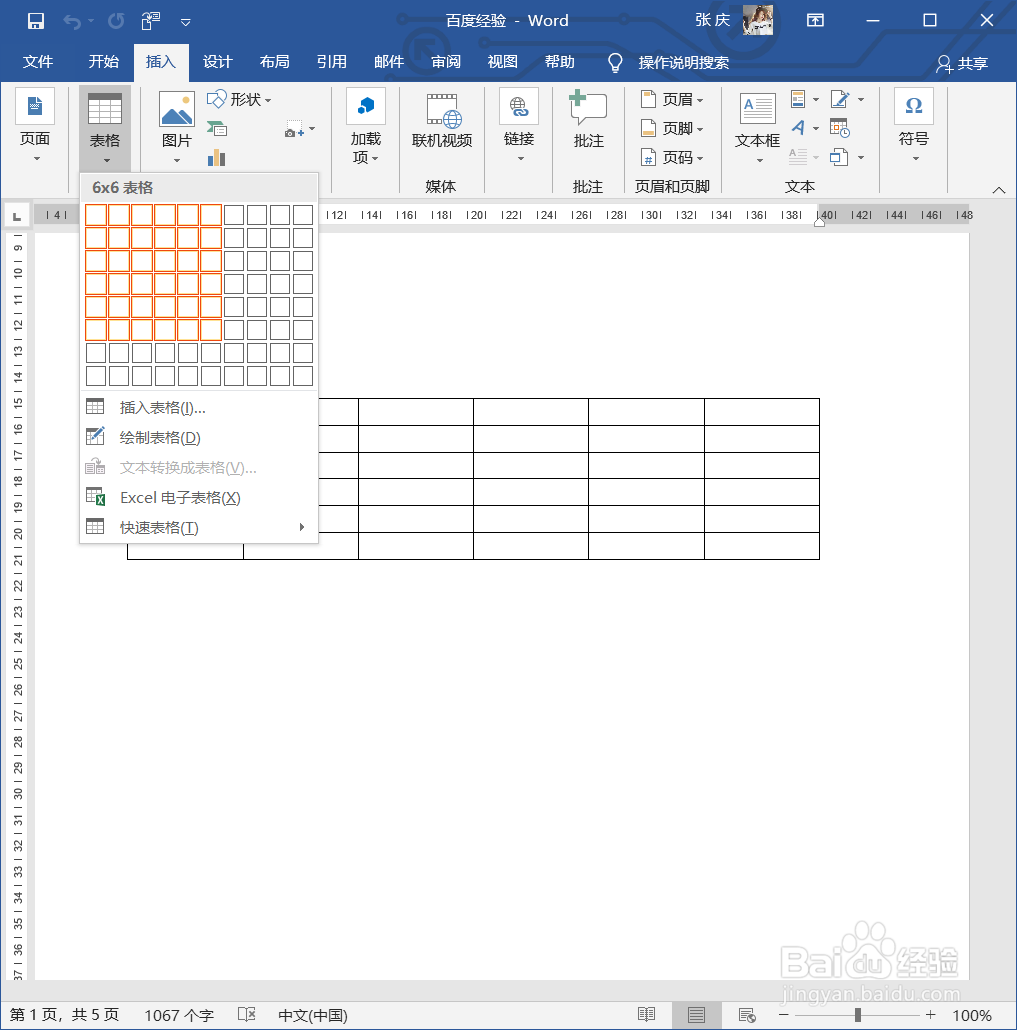Click the Redo icon in the quick access toolbar
Screen dimensions: 1017x1030
(116, 22)
